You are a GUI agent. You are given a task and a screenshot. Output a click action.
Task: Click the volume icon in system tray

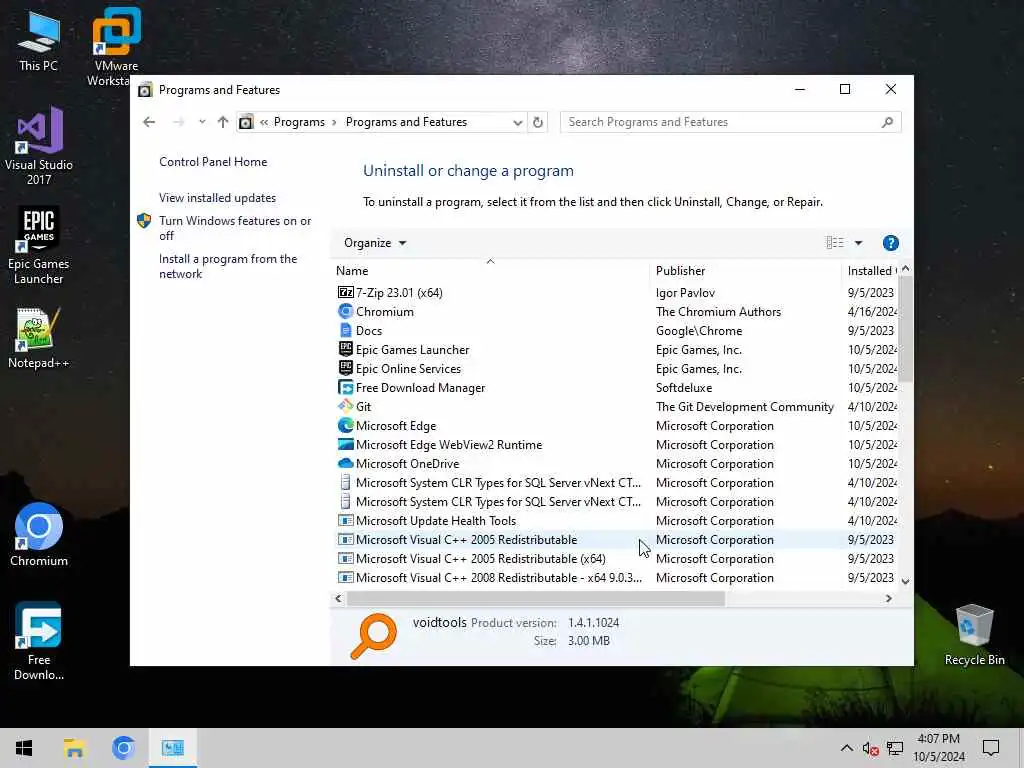pos(870,748)
